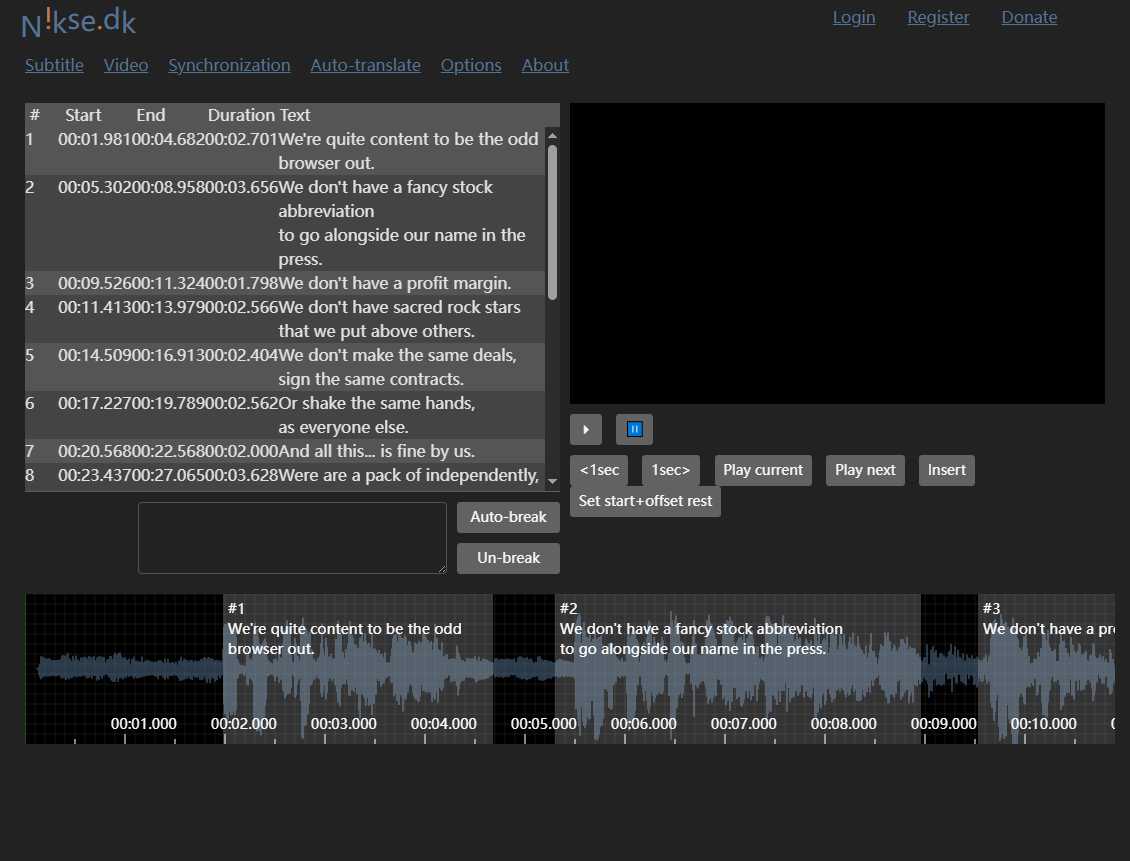Go to the Donate page link
This screenshot has height=861, width=1130.
point(1029,17)
